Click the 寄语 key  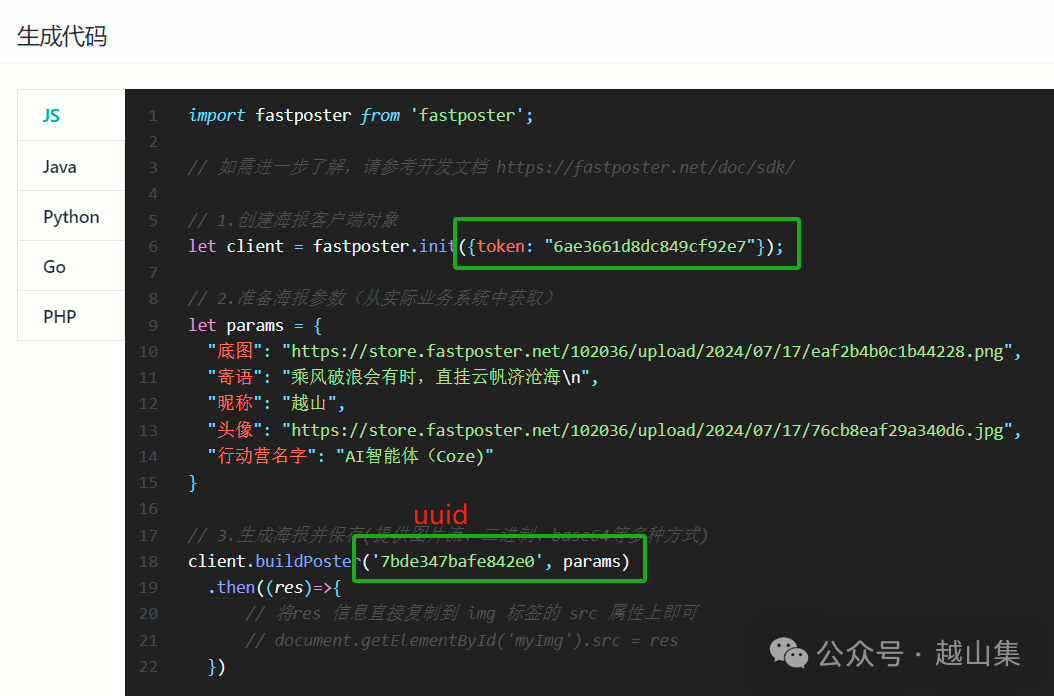(235, 377)
